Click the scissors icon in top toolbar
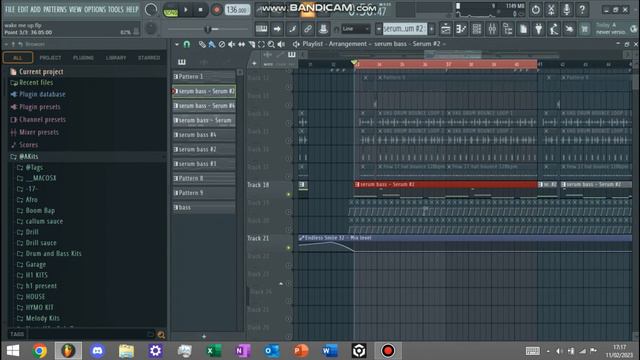The width and height of the screenshot is (640, 360). [551, 9]
